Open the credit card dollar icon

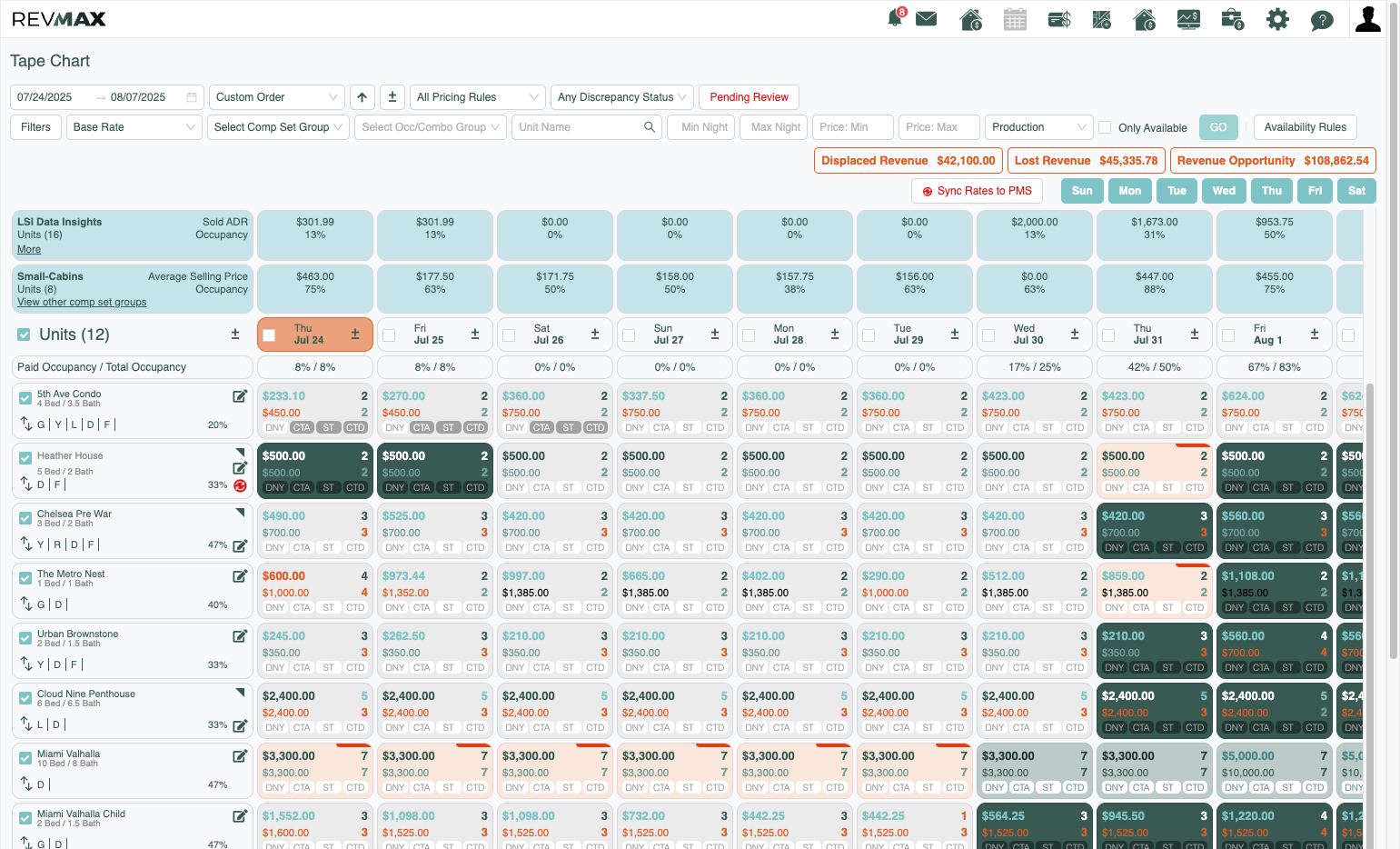coord(1059,19)
